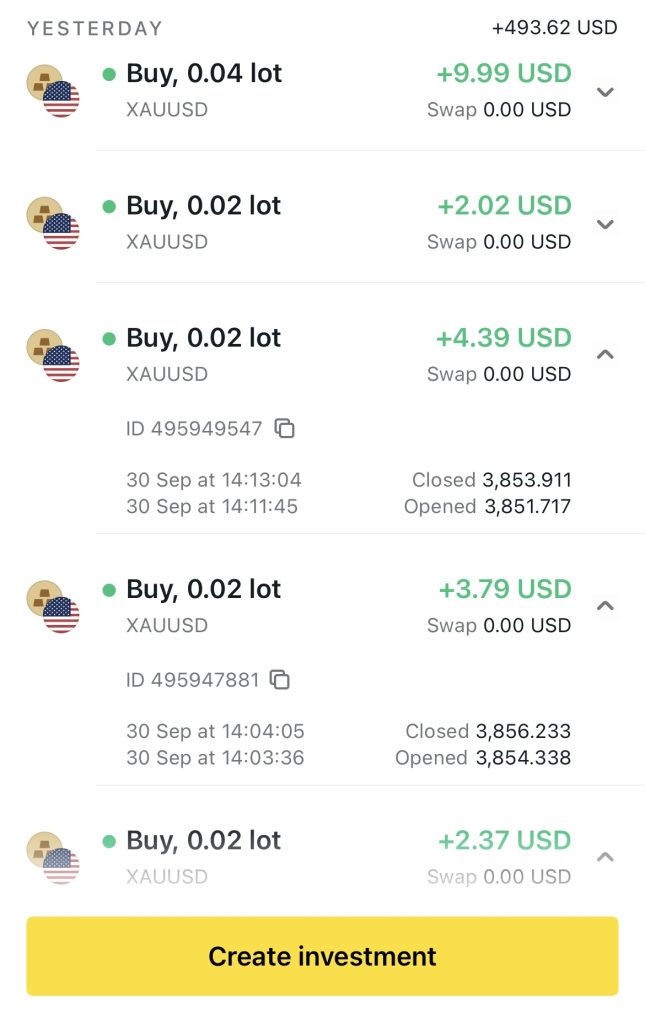Viewport: 645px width, 1024px height.
Task: Expand the +2.02 USD trade details
Action: click(x=604, y=224)
